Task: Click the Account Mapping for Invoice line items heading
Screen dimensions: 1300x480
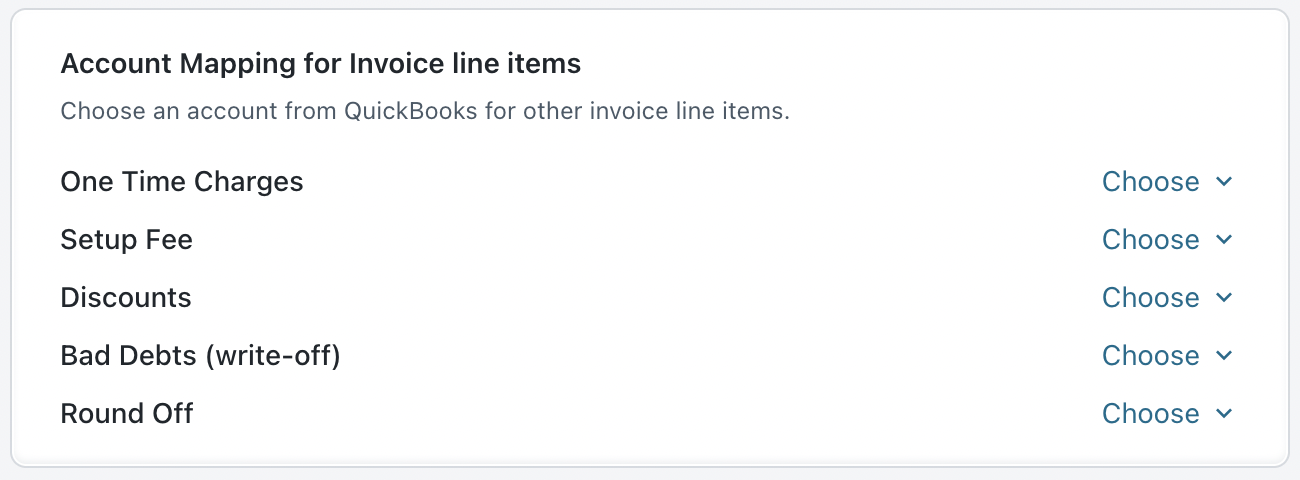Action: [x=320, y=65]
